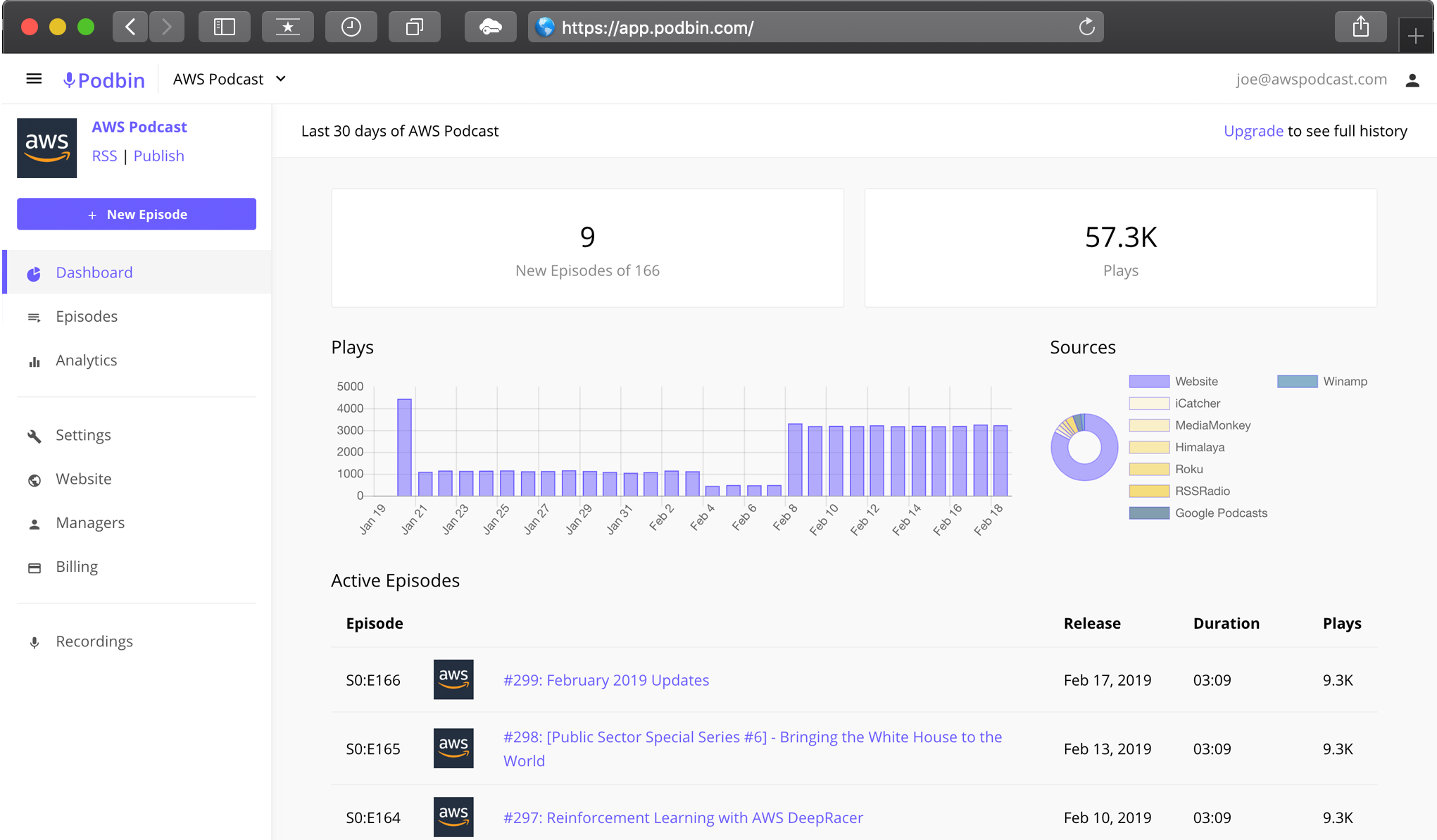Screen dimensions: 1437x840
Task: Click the Billing menu item
Action: pos(76,566)
